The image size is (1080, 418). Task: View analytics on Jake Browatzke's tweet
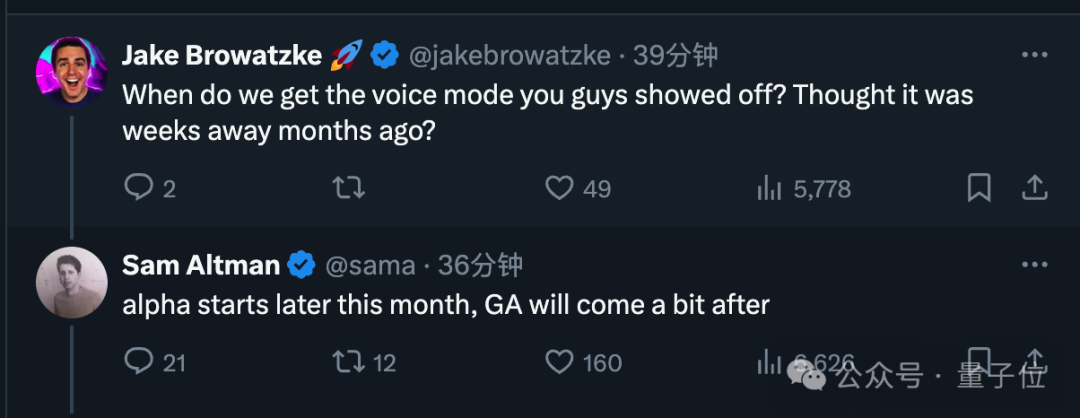(769, 187)
